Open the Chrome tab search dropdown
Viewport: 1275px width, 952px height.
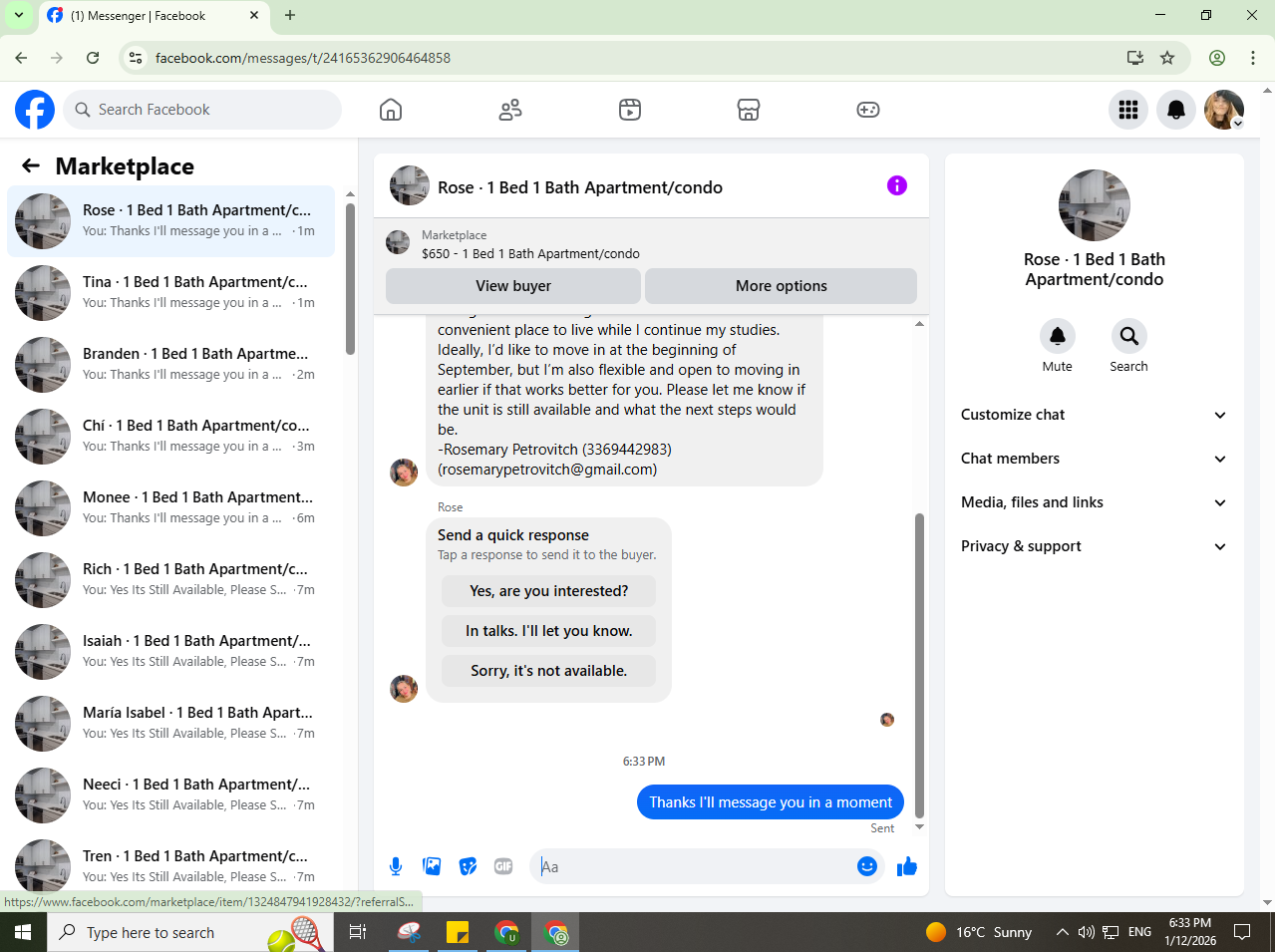(x=18, y=15)
